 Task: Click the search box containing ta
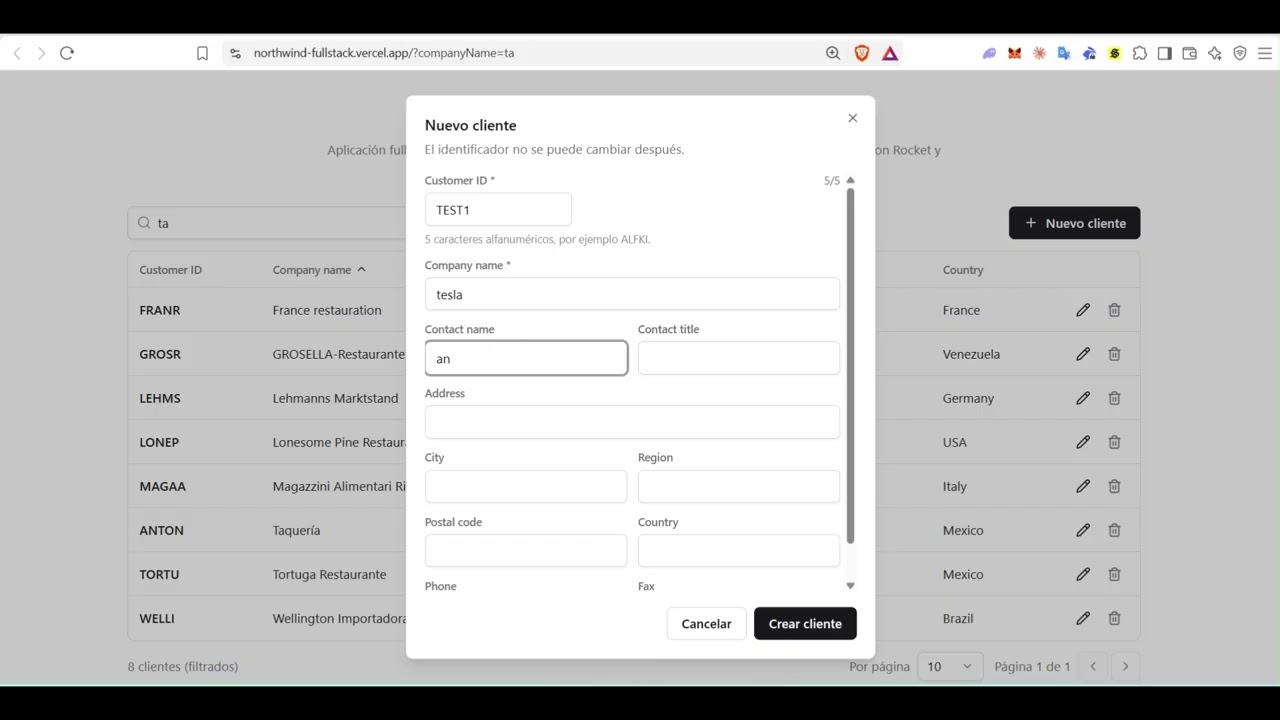pos(266,223)
